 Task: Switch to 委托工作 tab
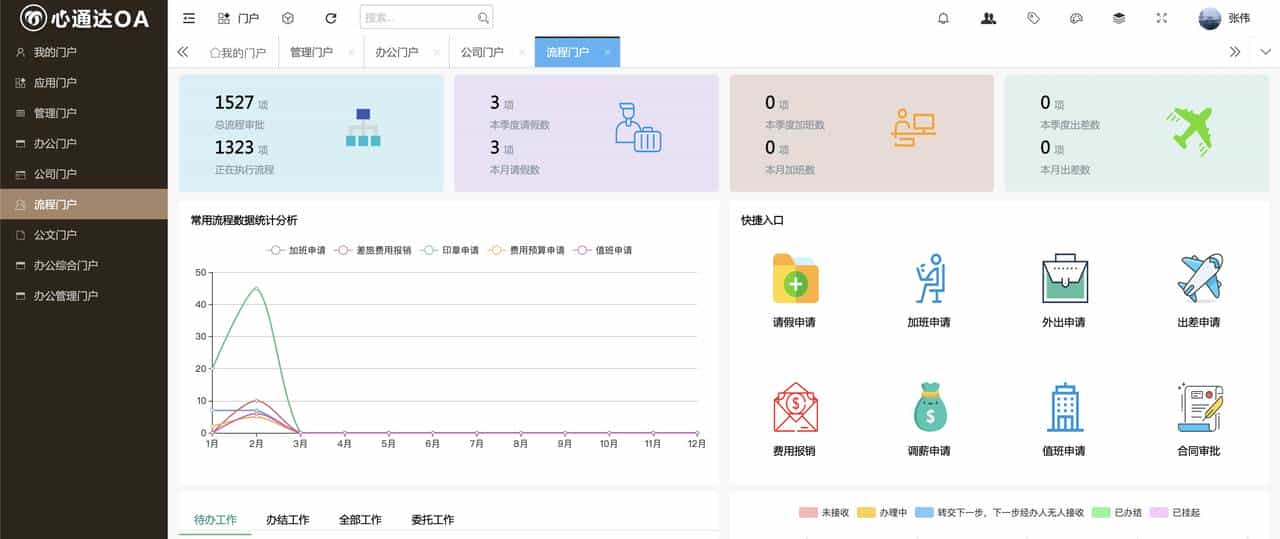(x=432, y=520)
